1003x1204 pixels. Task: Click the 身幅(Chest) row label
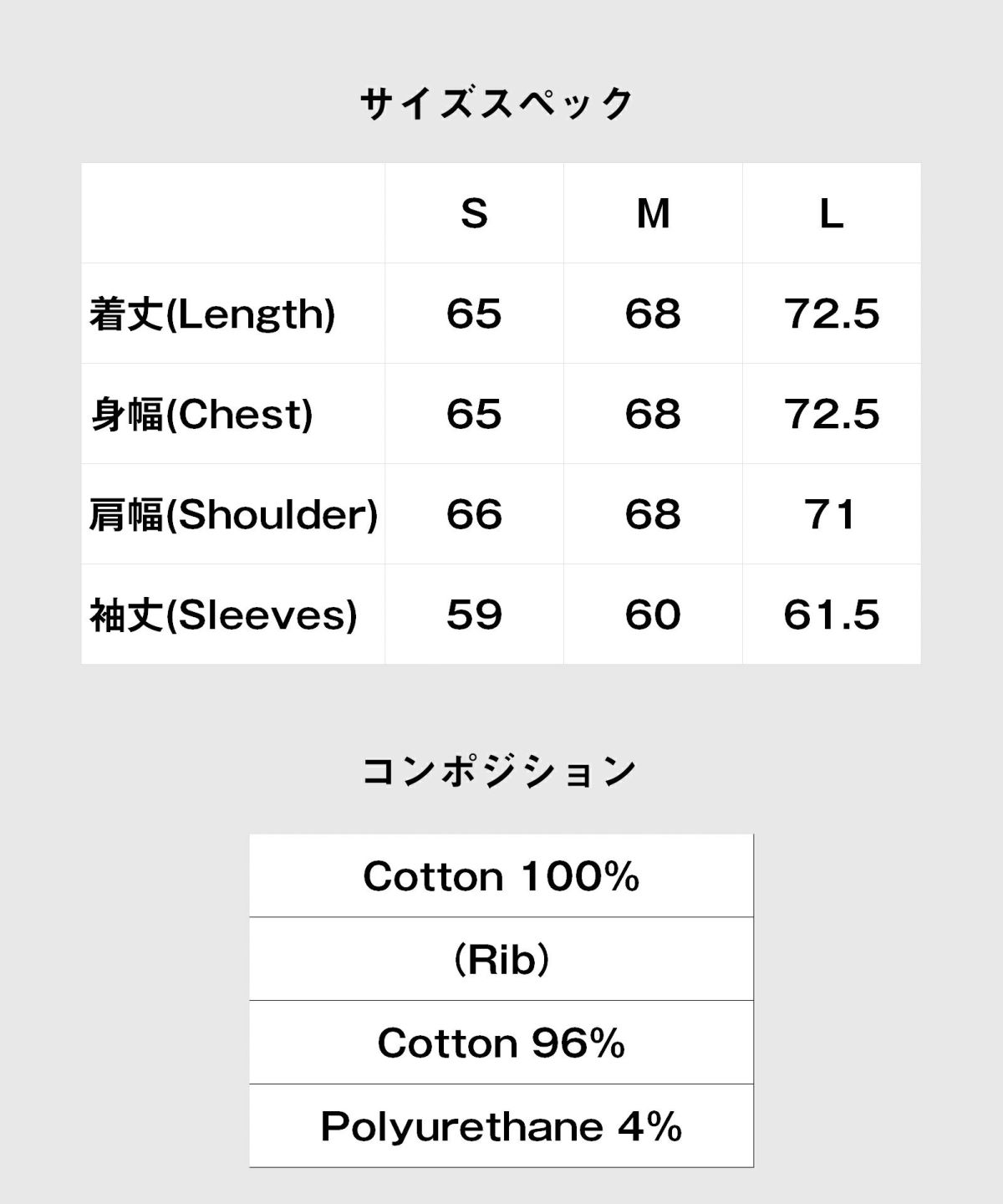[x=201, y=415]
